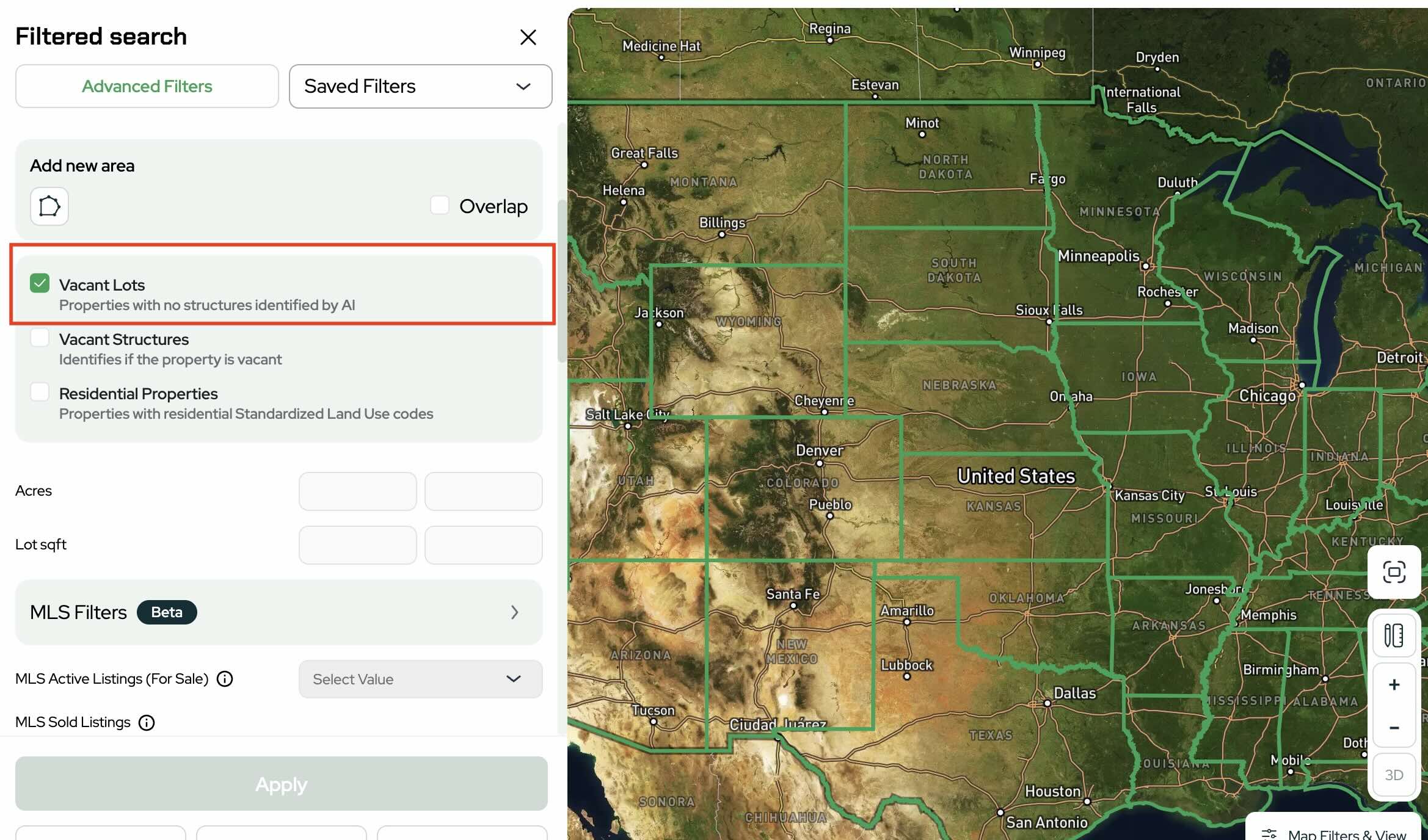Click the San Antonio label on the map
The height and width of the screenshot is (840, 1428).
pyautogui.click(x=1046, y=822)
